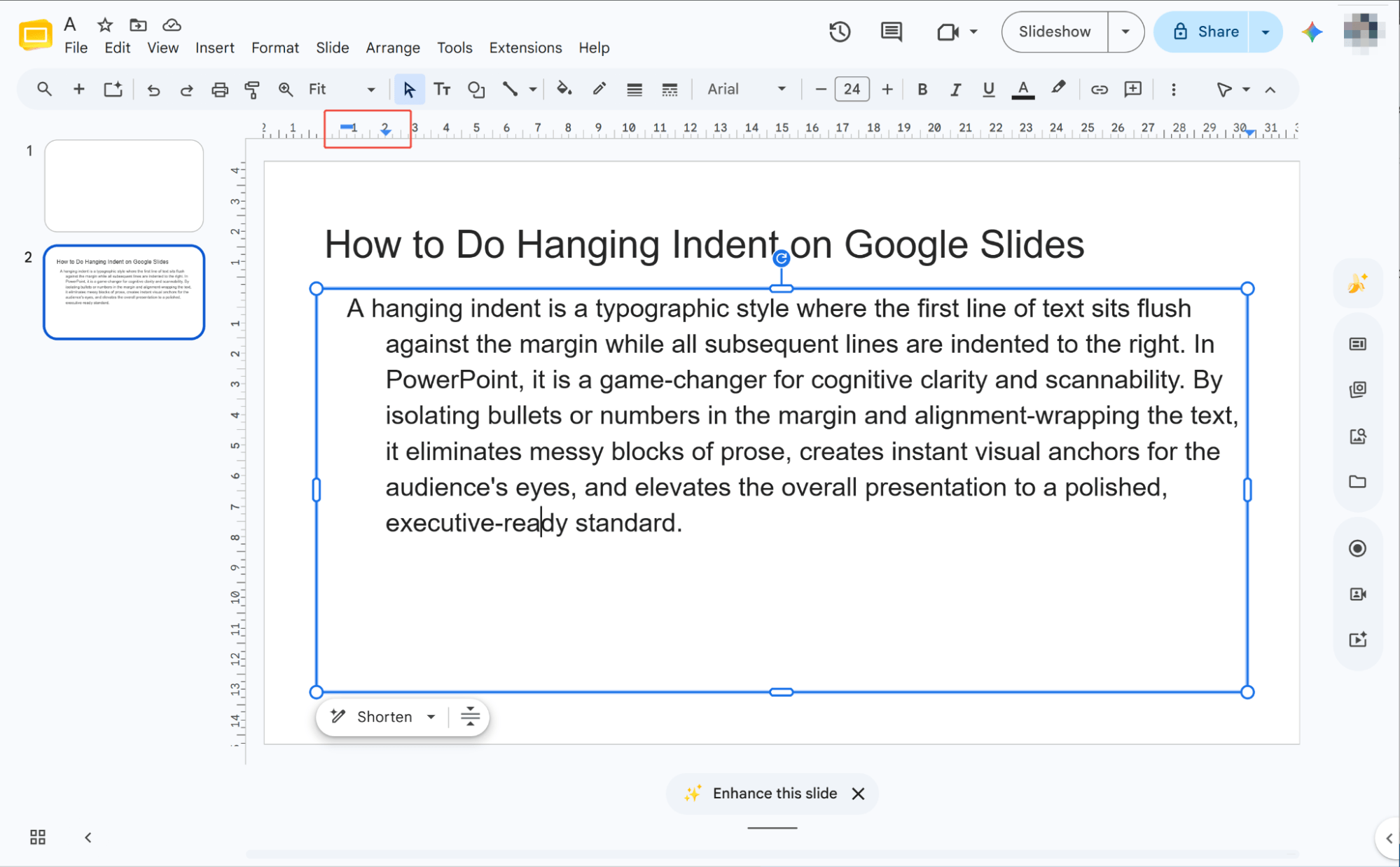This screenshot has height=867, width=1400.
Task: Switch to grid view
Action: 38,837
